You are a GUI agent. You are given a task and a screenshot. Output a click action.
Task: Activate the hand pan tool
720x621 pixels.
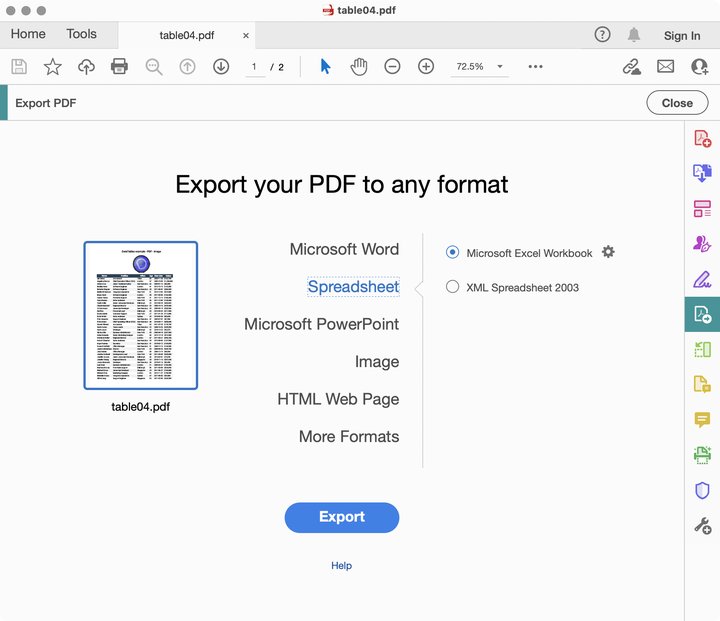tap(359, 67)
